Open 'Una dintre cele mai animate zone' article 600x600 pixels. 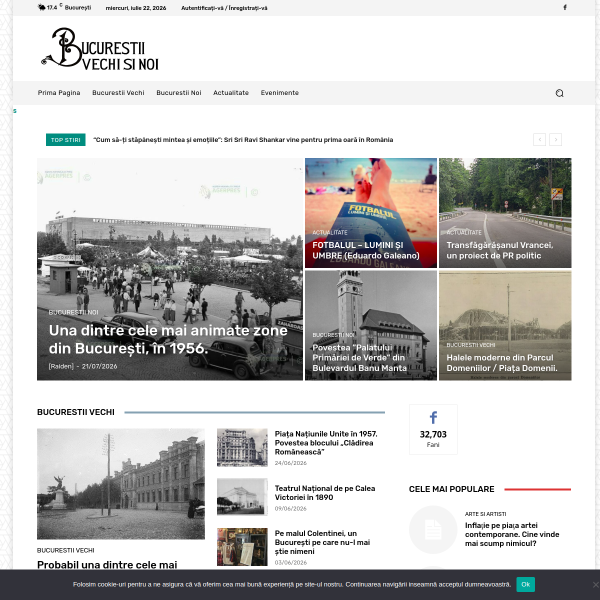pyautogui.click(x=168, y=339)
